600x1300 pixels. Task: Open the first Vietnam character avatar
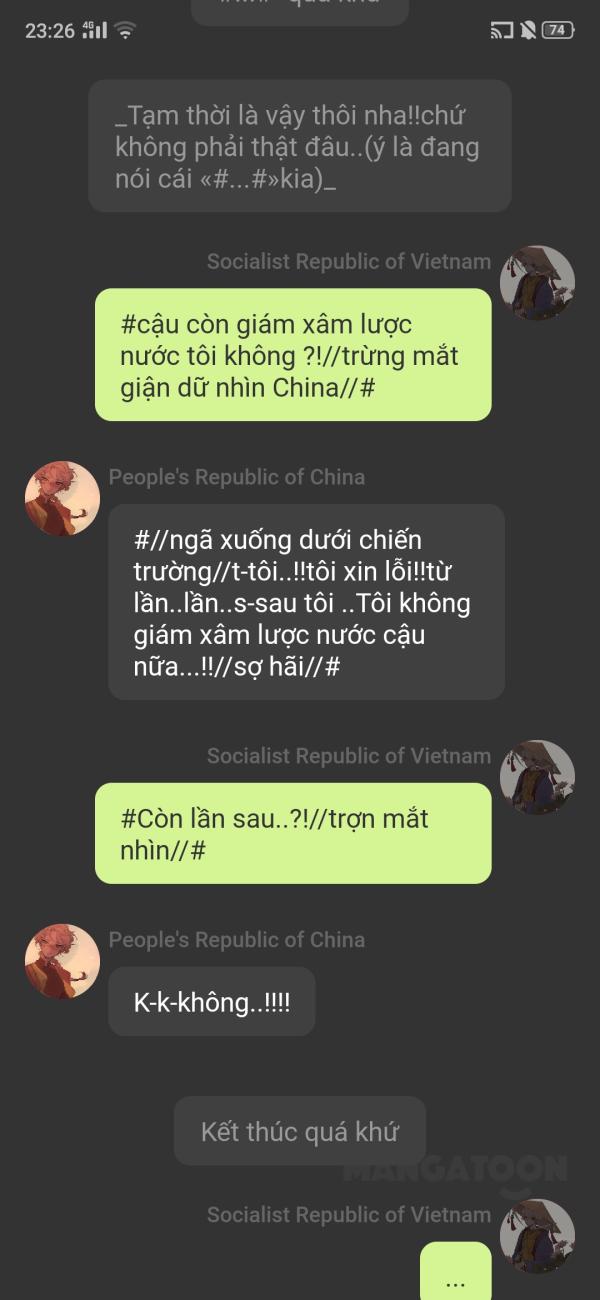click(x=537, y=283)
